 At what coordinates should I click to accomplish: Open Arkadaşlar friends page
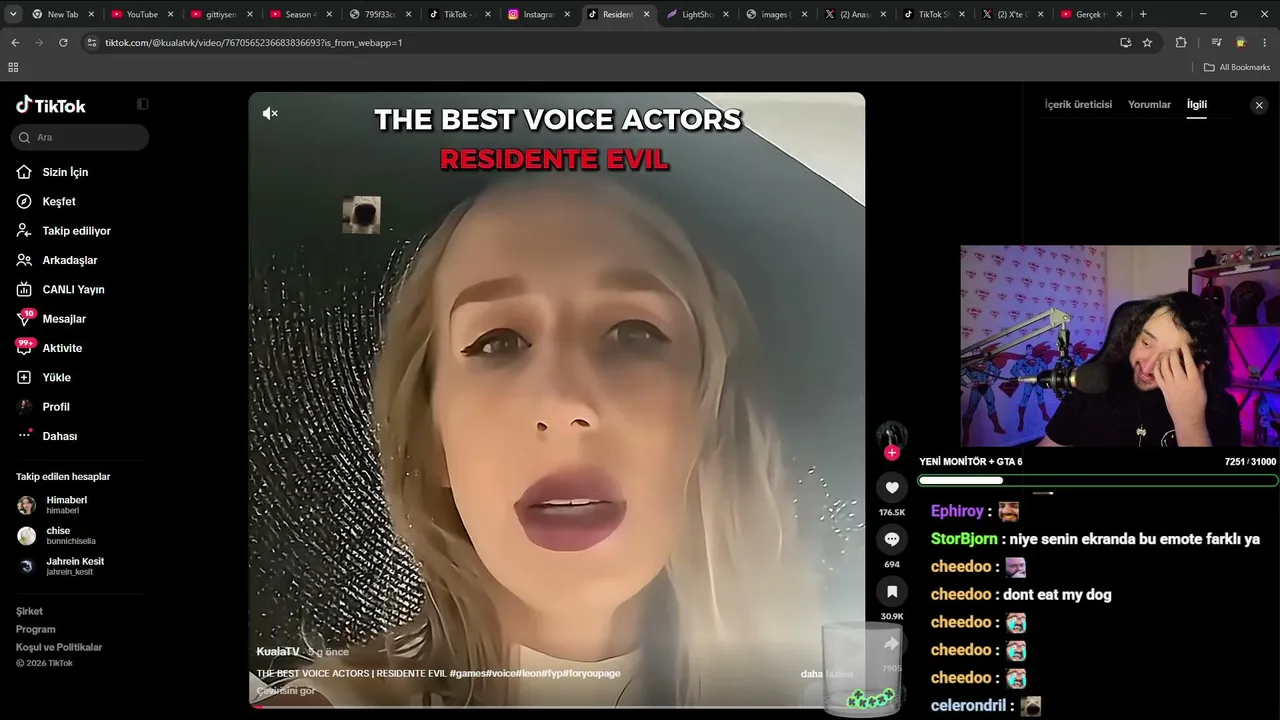69,260
